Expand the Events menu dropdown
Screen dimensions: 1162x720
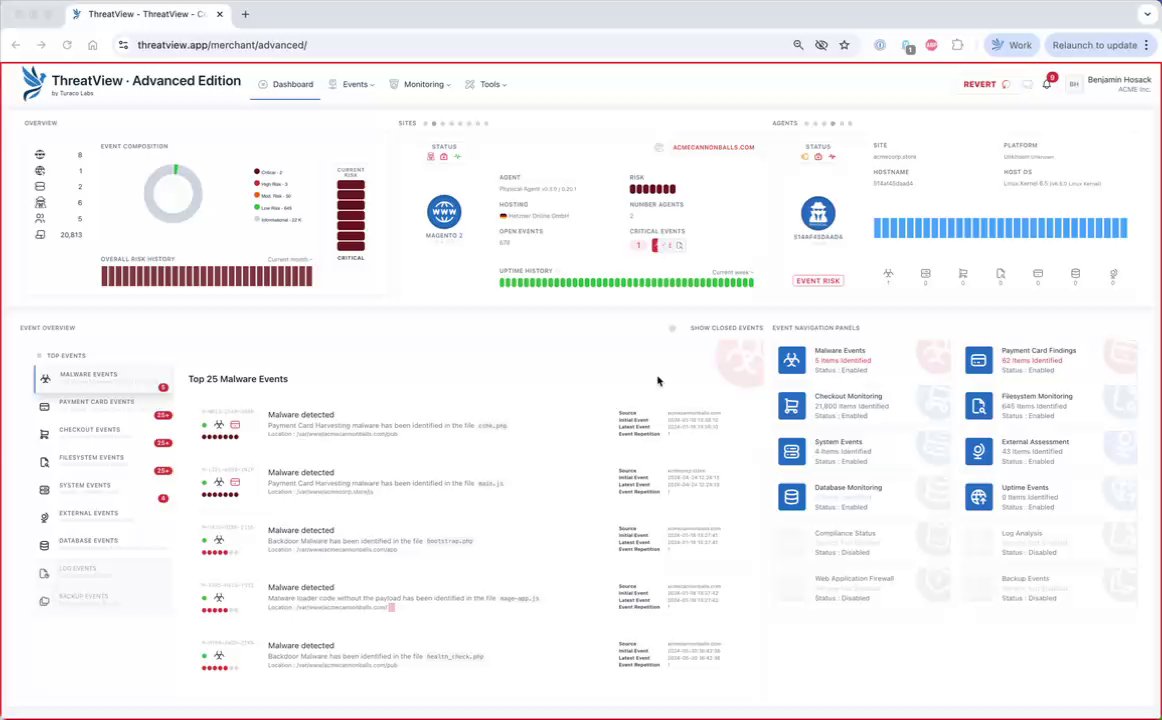tap(352, 84)
